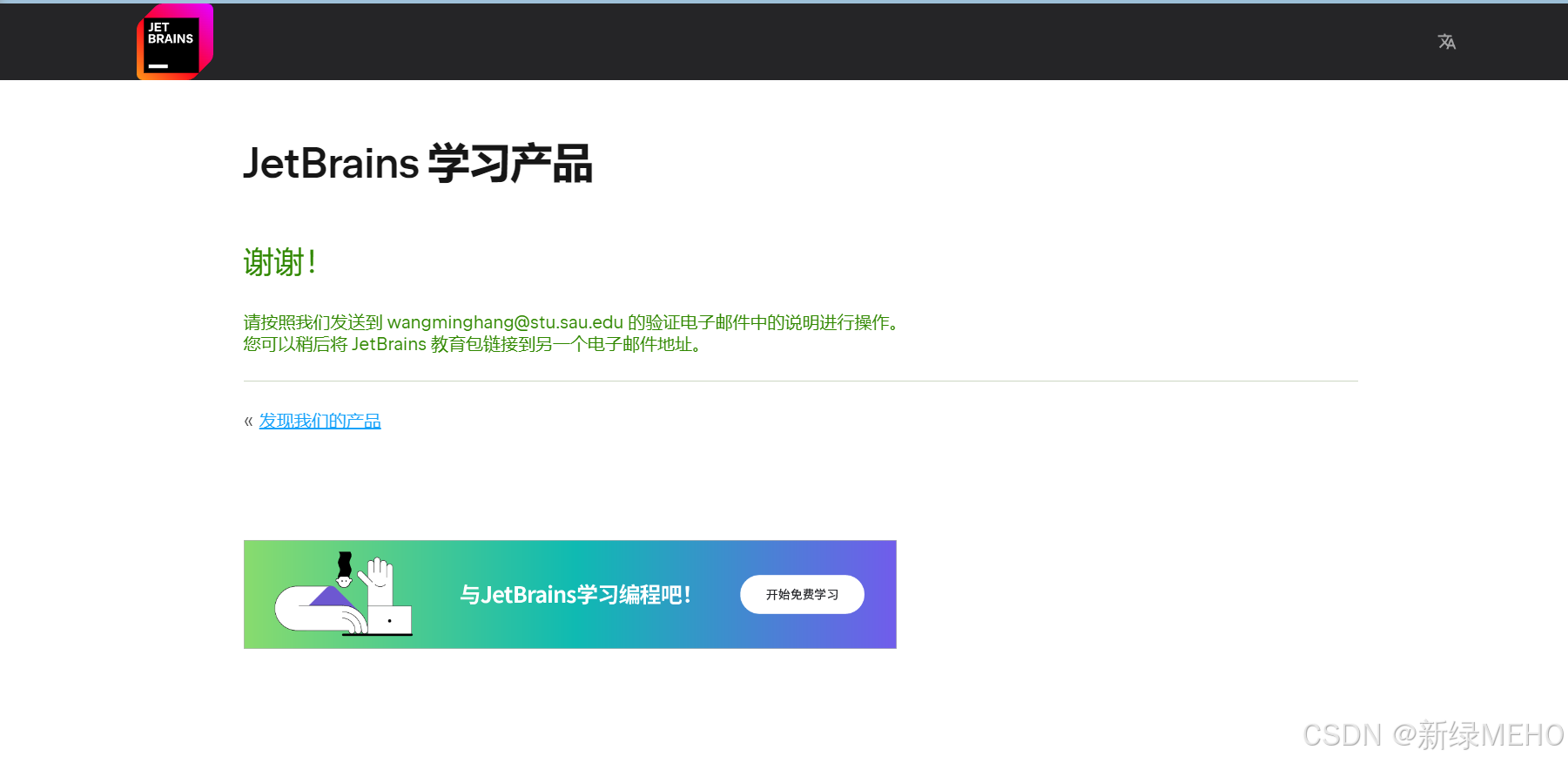Click the line starting with '您可以稍后将 JetBrains 教育包'

(474, 344)
